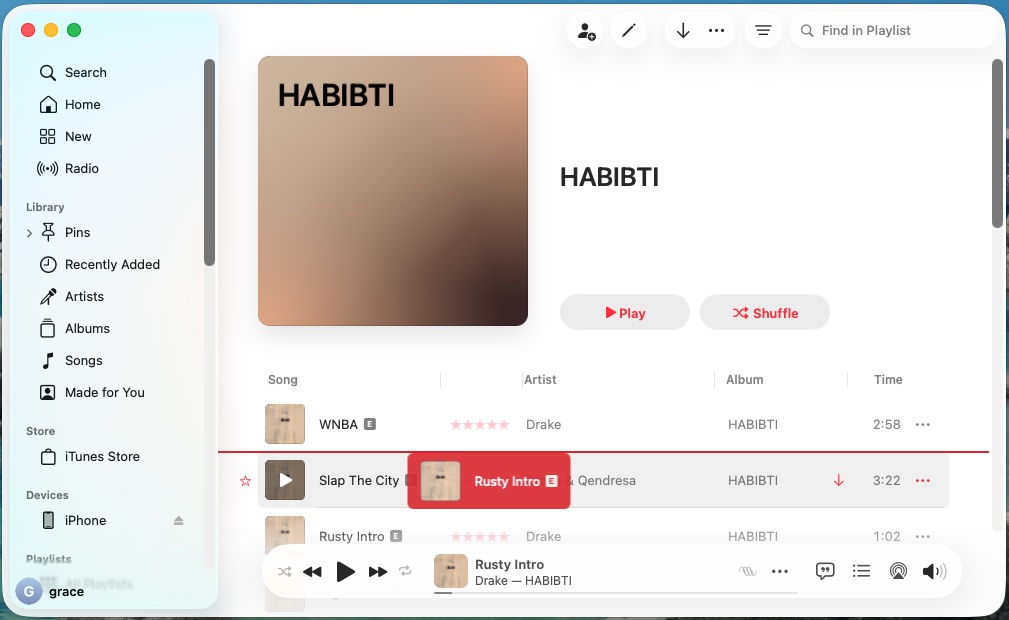Click the volume speaker icon
Screen dimensions: 1009x620
click(x=934, y=571)
